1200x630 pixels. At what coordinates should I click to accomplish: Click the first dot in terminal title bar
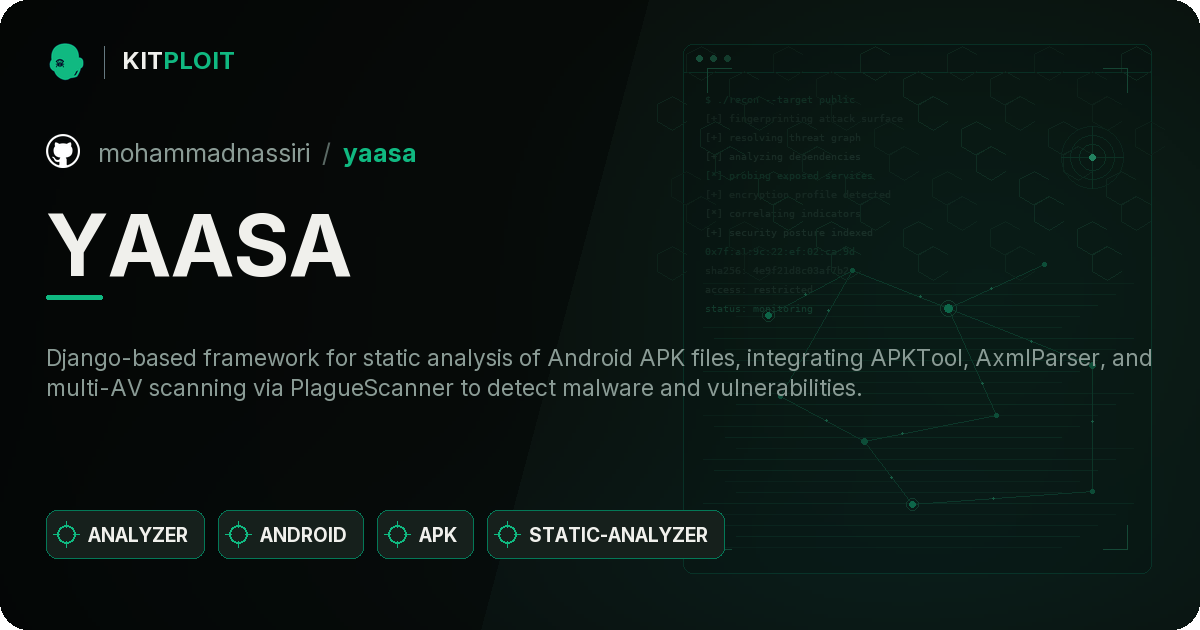(700, 59)
